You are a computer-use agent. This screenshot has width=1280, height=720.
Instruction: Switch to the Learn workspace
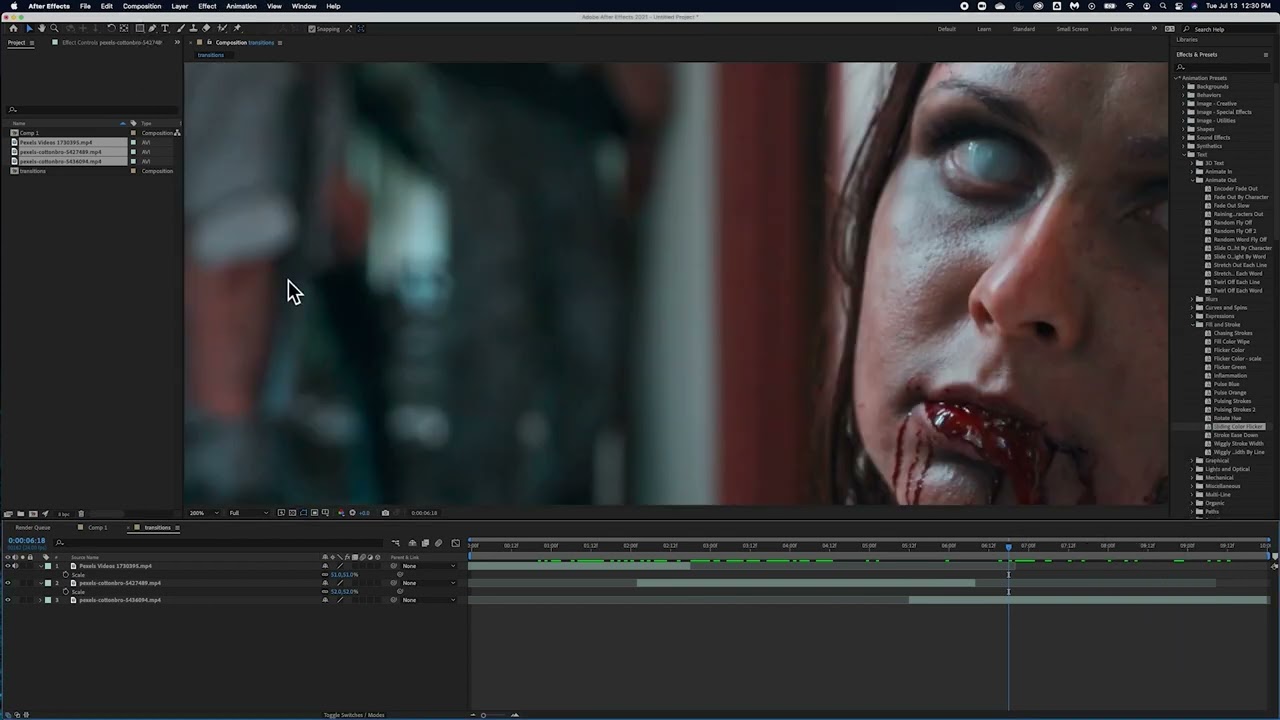984,29
